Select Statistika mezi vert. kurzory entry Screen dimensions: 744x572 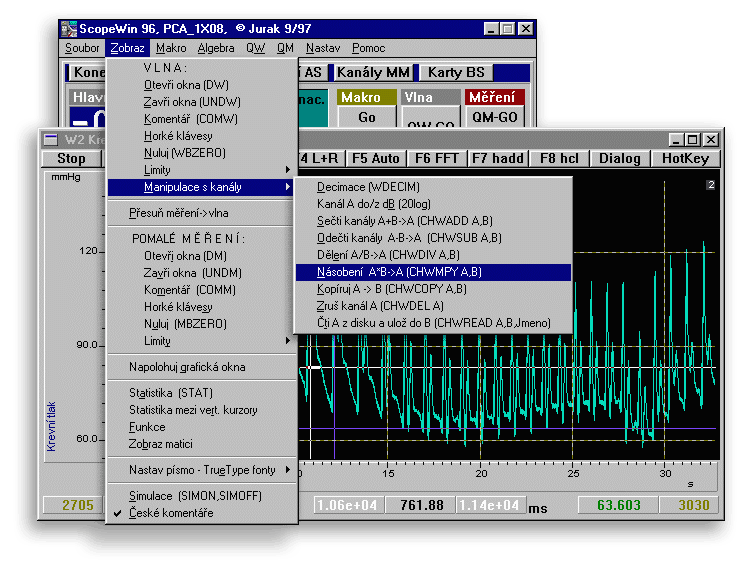tap(202, 410)
